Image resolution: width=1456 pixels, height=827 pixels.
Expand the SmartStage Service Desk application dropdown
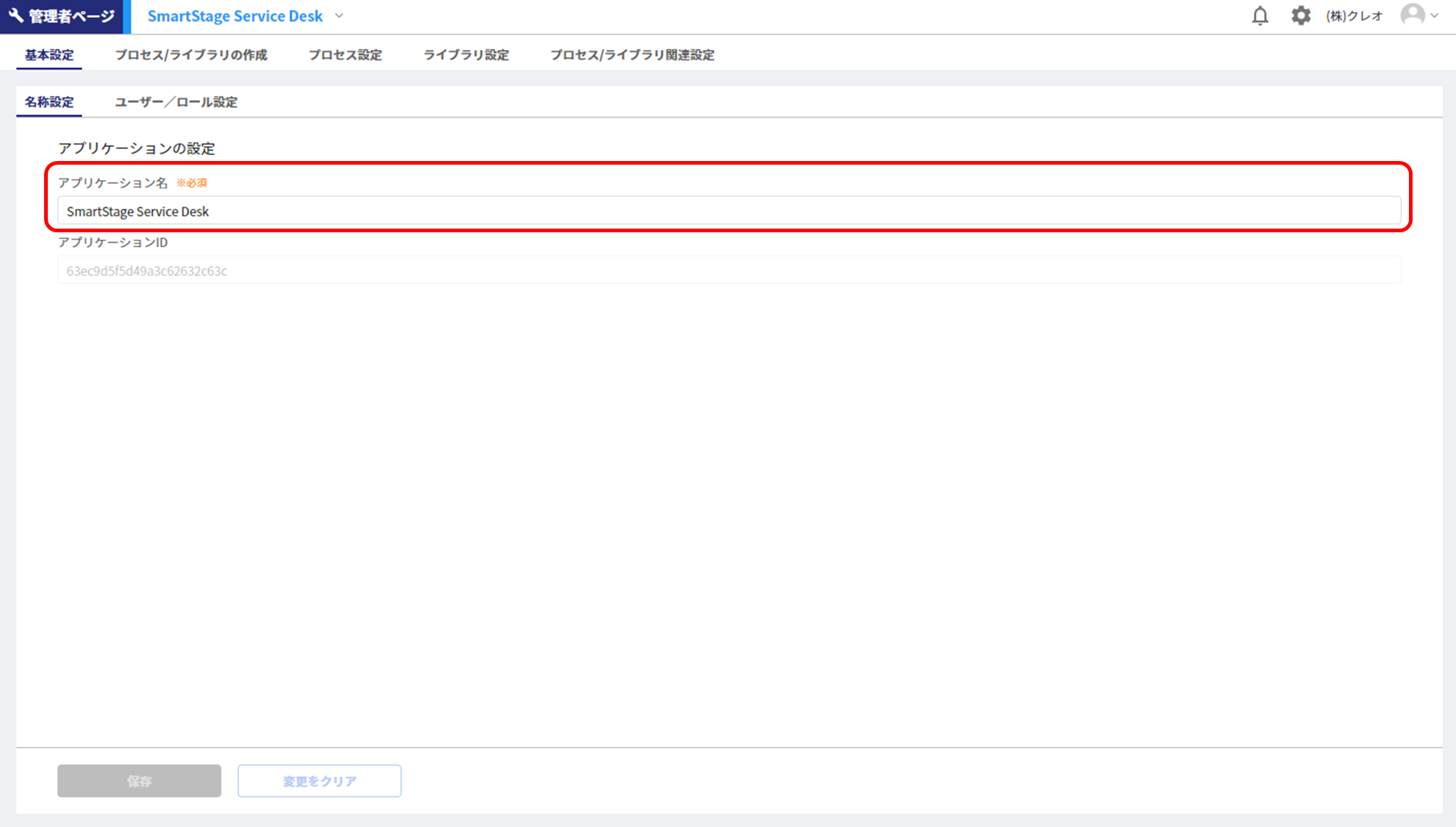tap(339, 16)
